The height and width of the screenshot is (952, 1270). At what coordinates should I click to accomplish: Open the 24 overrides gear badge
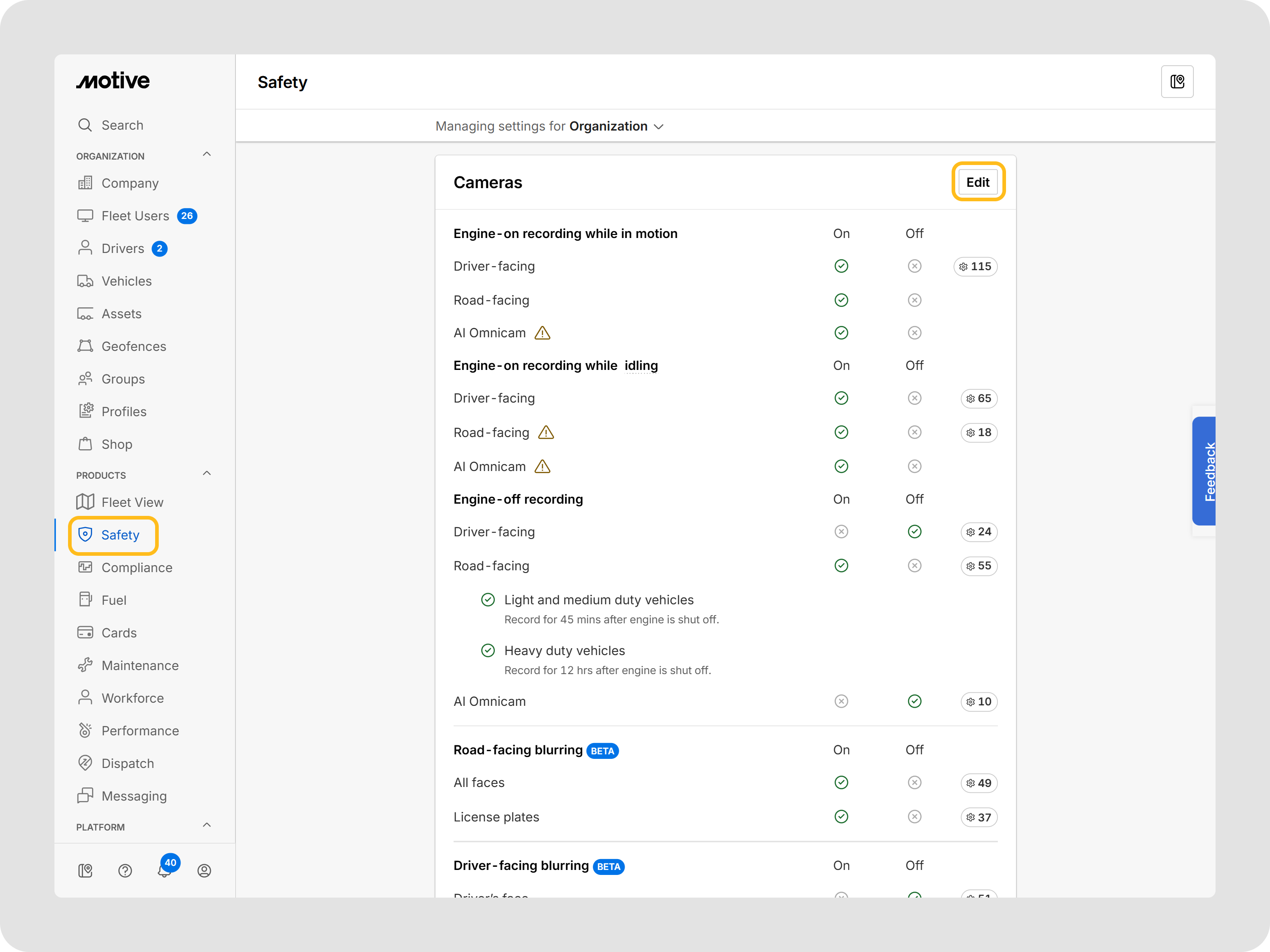pos(979,532)
